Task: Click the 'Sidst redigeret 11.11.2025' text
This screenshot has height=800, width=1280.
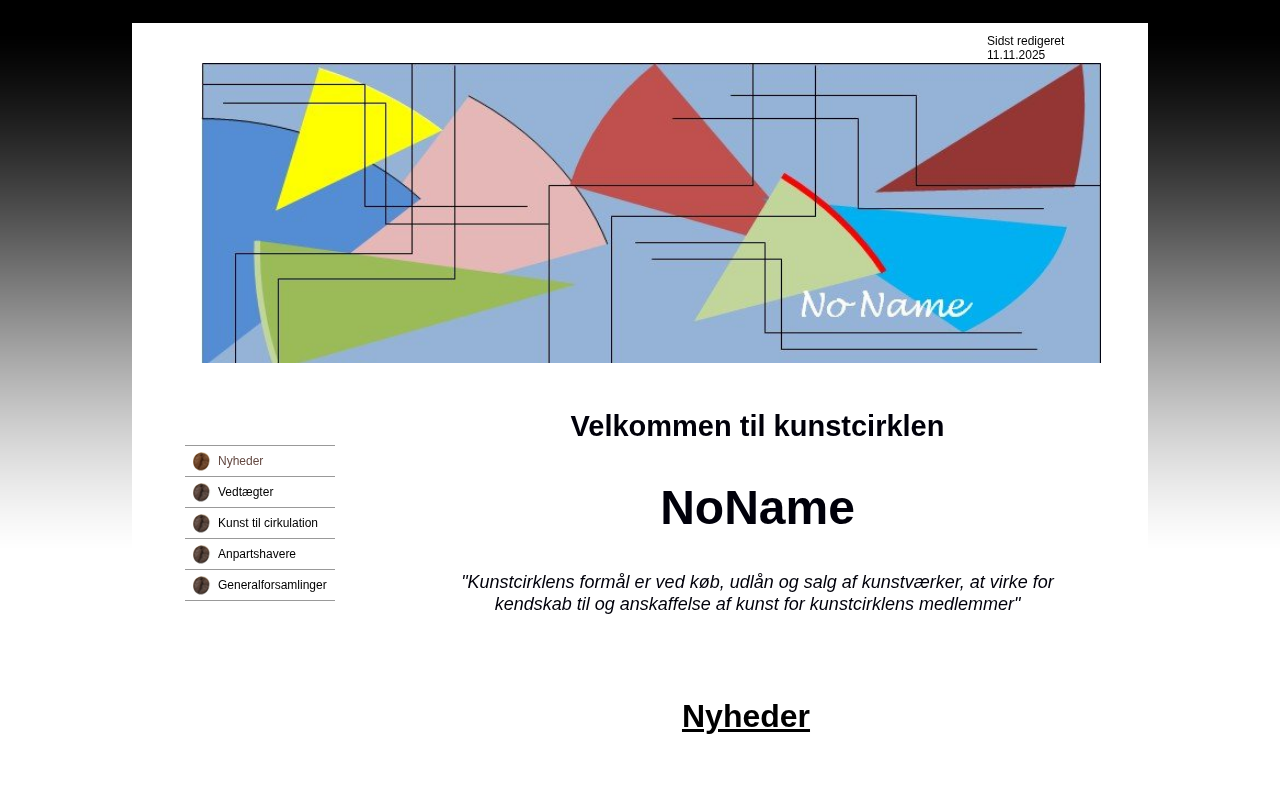Action: pos(1025,48)
